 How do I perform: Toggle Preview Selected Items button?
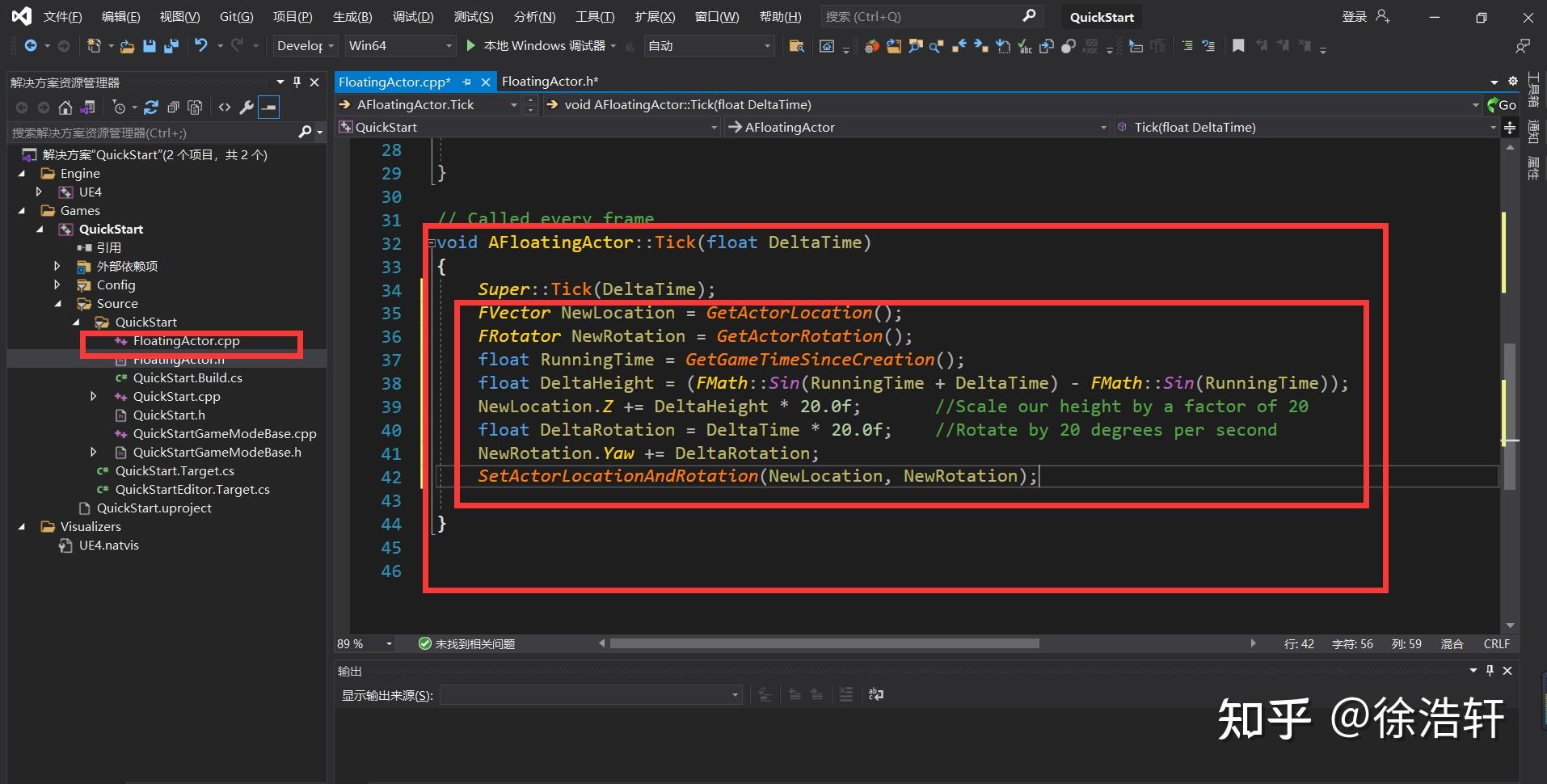click(269, 107)
